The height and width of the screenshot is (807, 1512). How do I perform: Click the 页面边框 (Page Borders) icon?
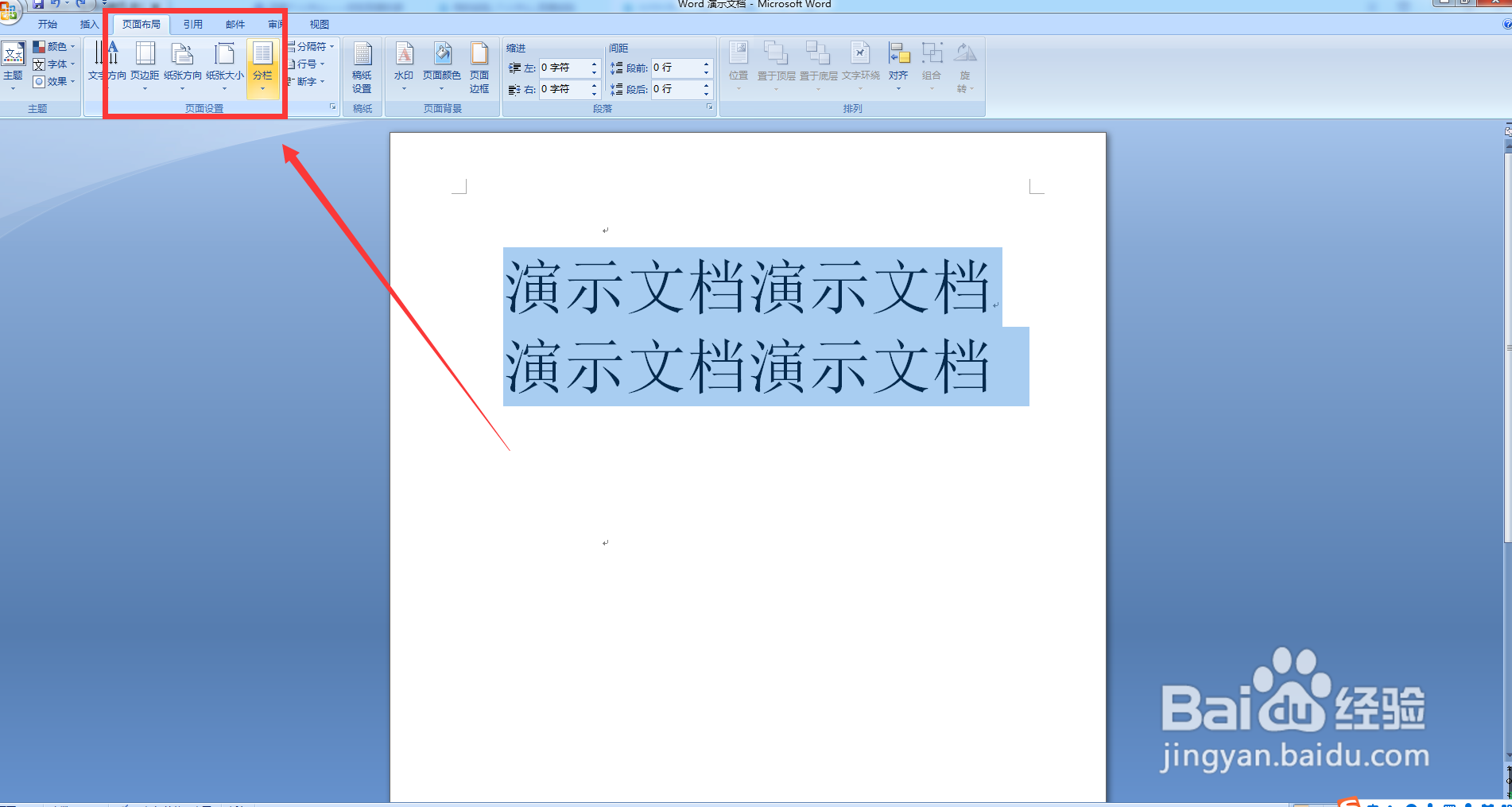click(x=479, y=65)
